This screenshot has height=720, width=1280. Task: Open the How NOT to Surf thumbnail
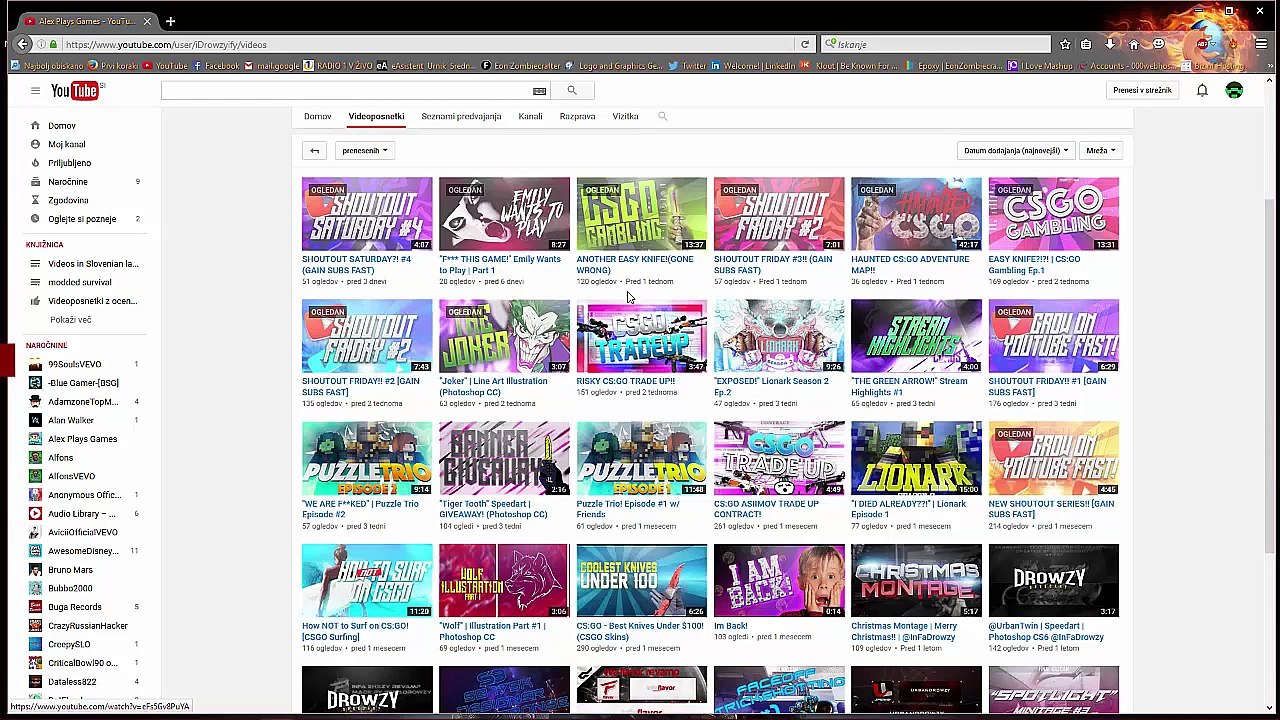pos(367,581)
